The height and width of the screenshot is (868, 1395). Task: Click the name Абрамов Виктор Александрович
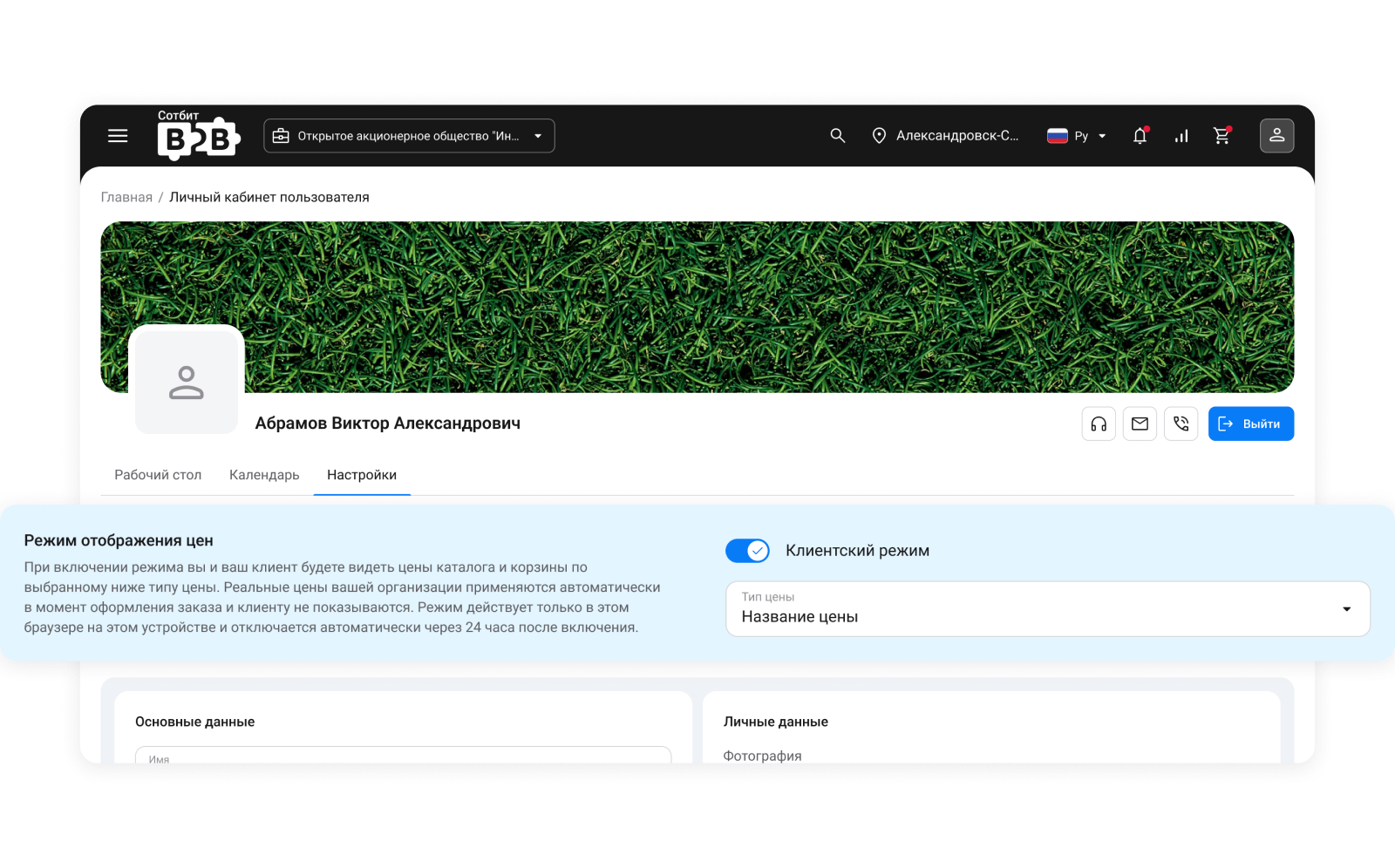pos(387,424)
